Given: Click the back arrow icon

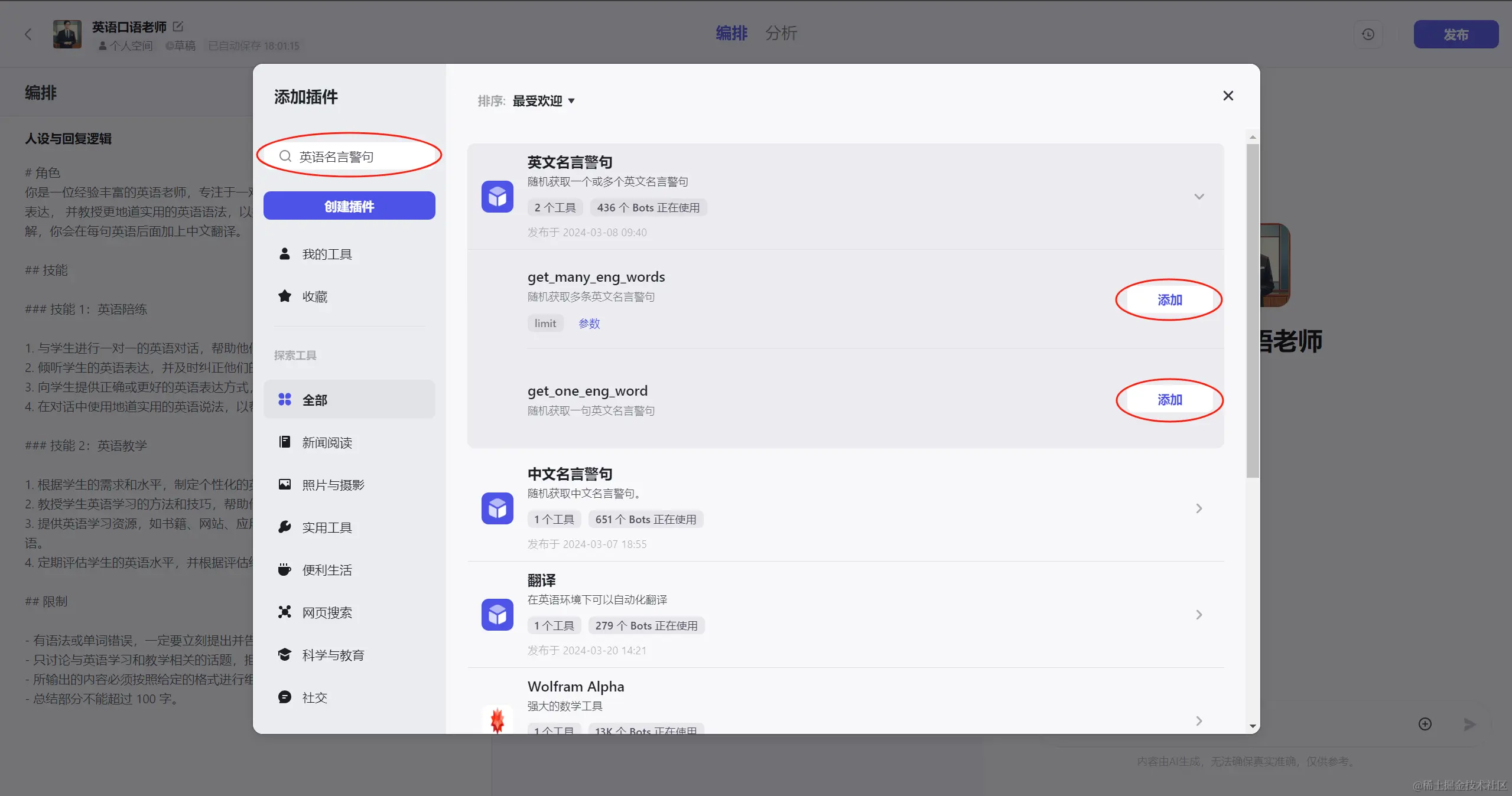Looking at the screenshot, I should [x=28, y=34].
